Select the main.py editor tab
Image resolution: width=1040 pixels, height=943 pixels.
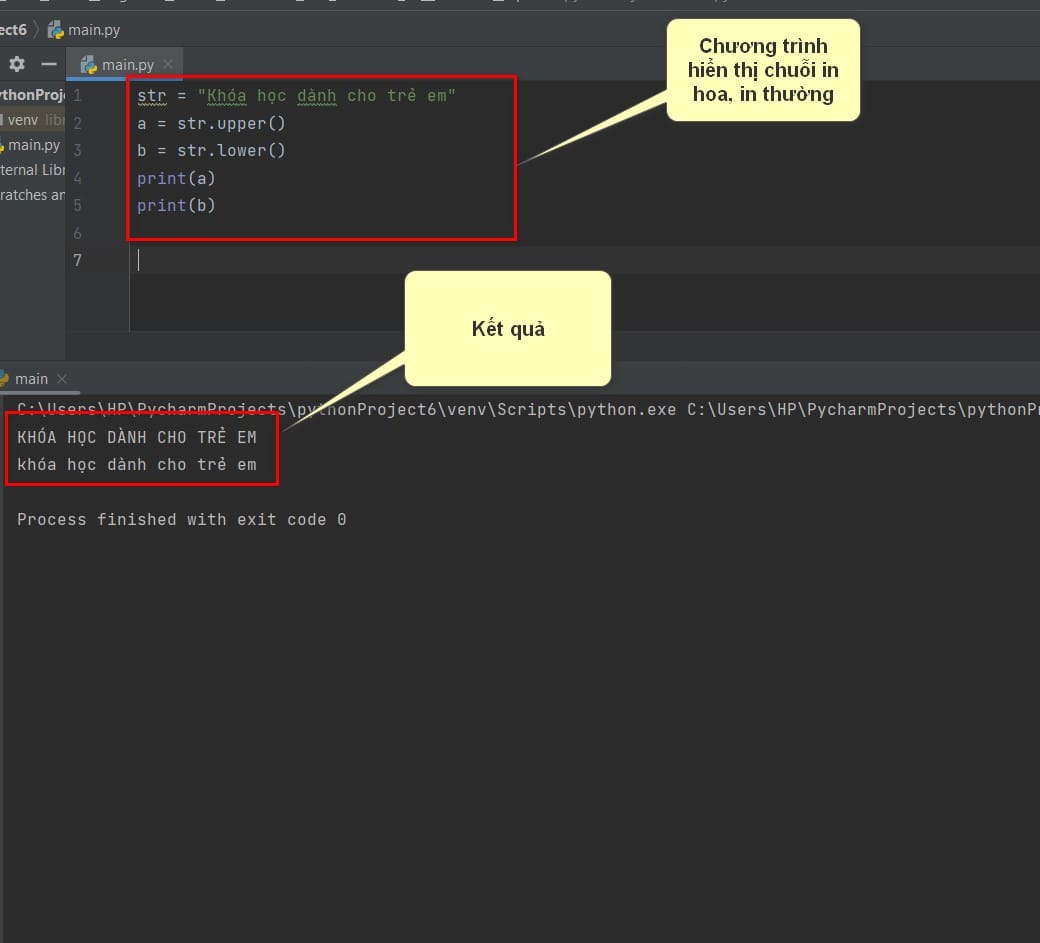tap(127, 65)
